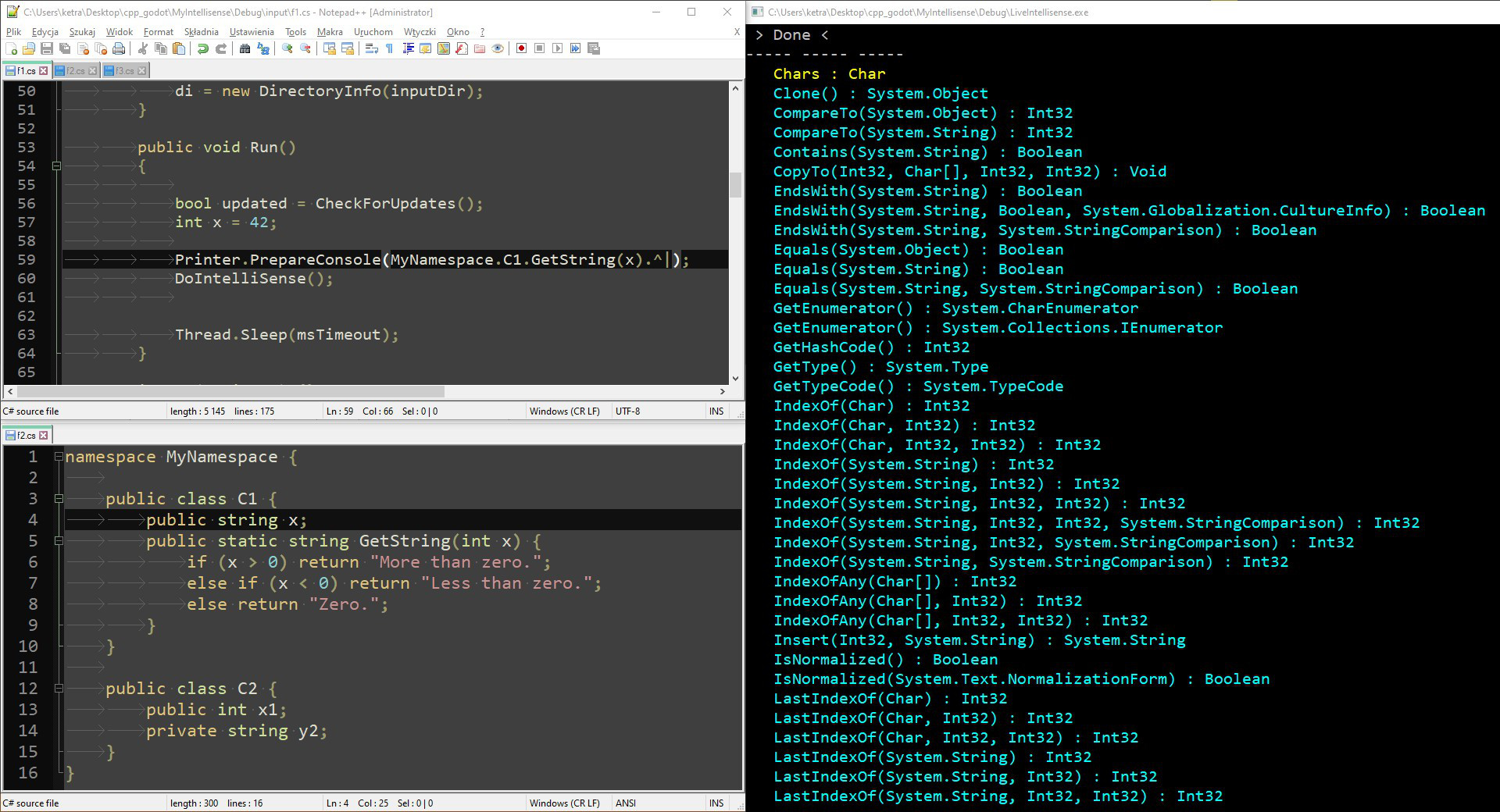
Task: Collapse the C2 class fold at line 12
Action: pos(59,689)
